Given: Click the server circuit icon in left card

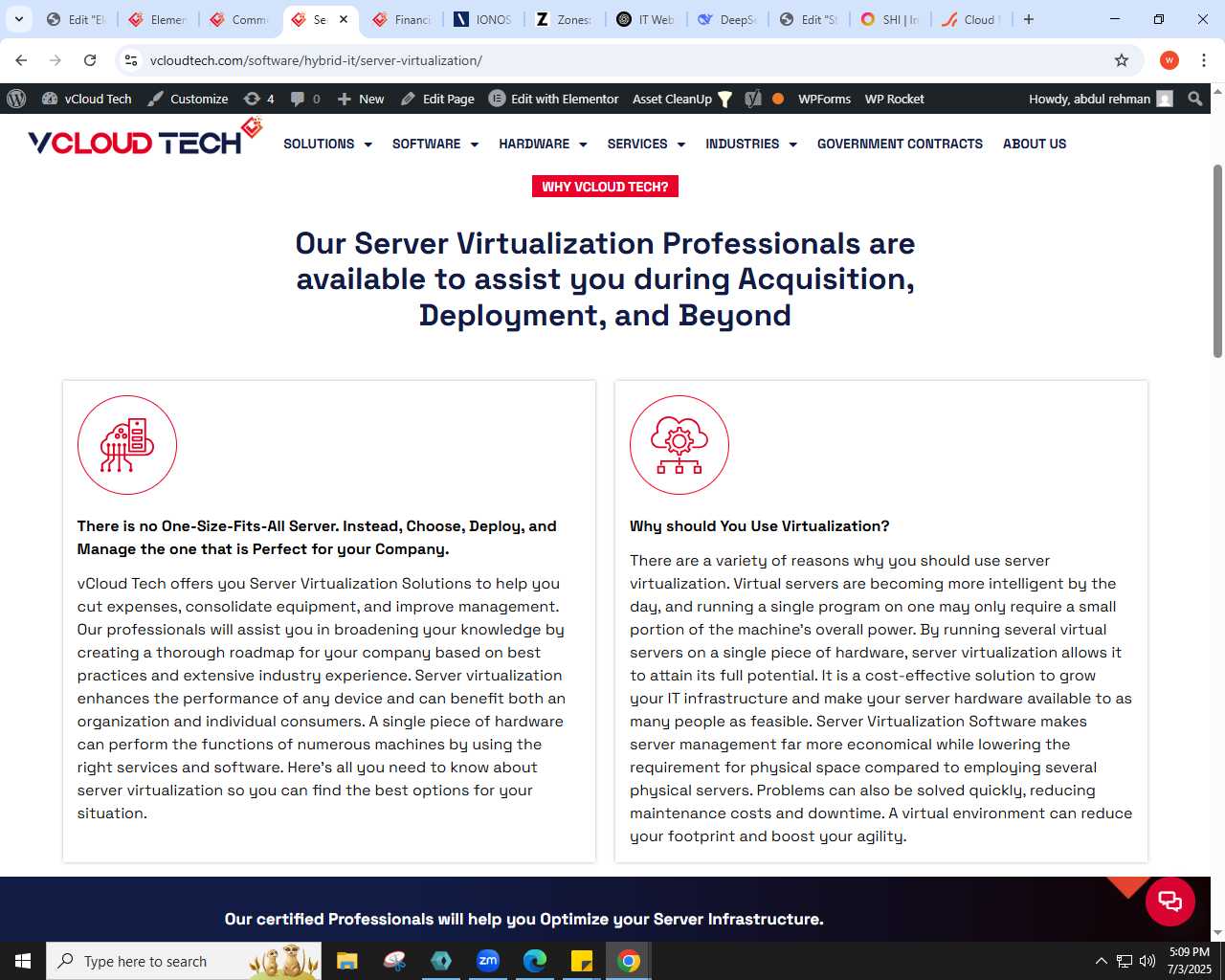Looking at the screenshot, I should tap(127, 445).
